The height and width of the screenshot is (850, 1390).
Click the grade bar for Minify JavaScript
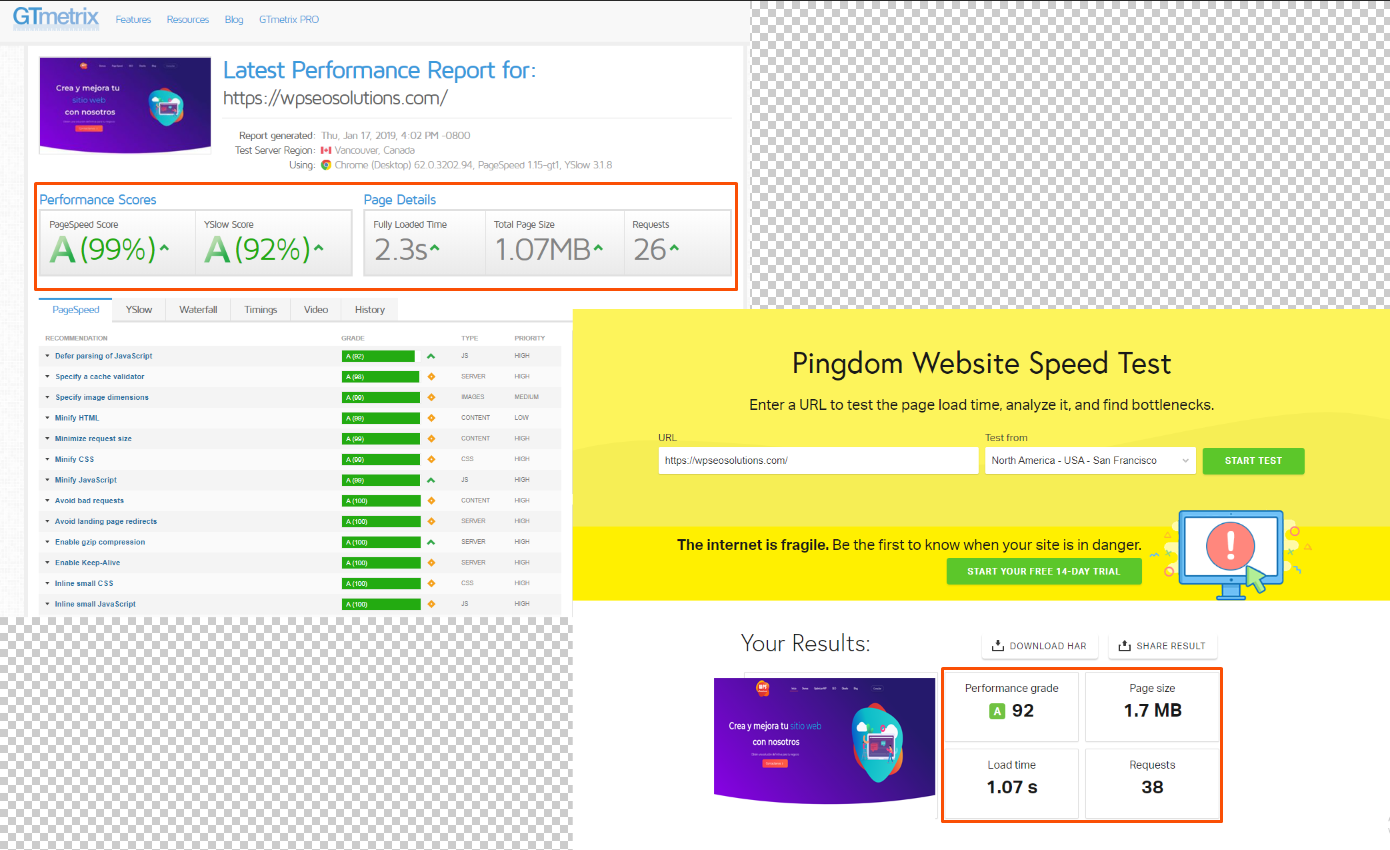(380, 480)
